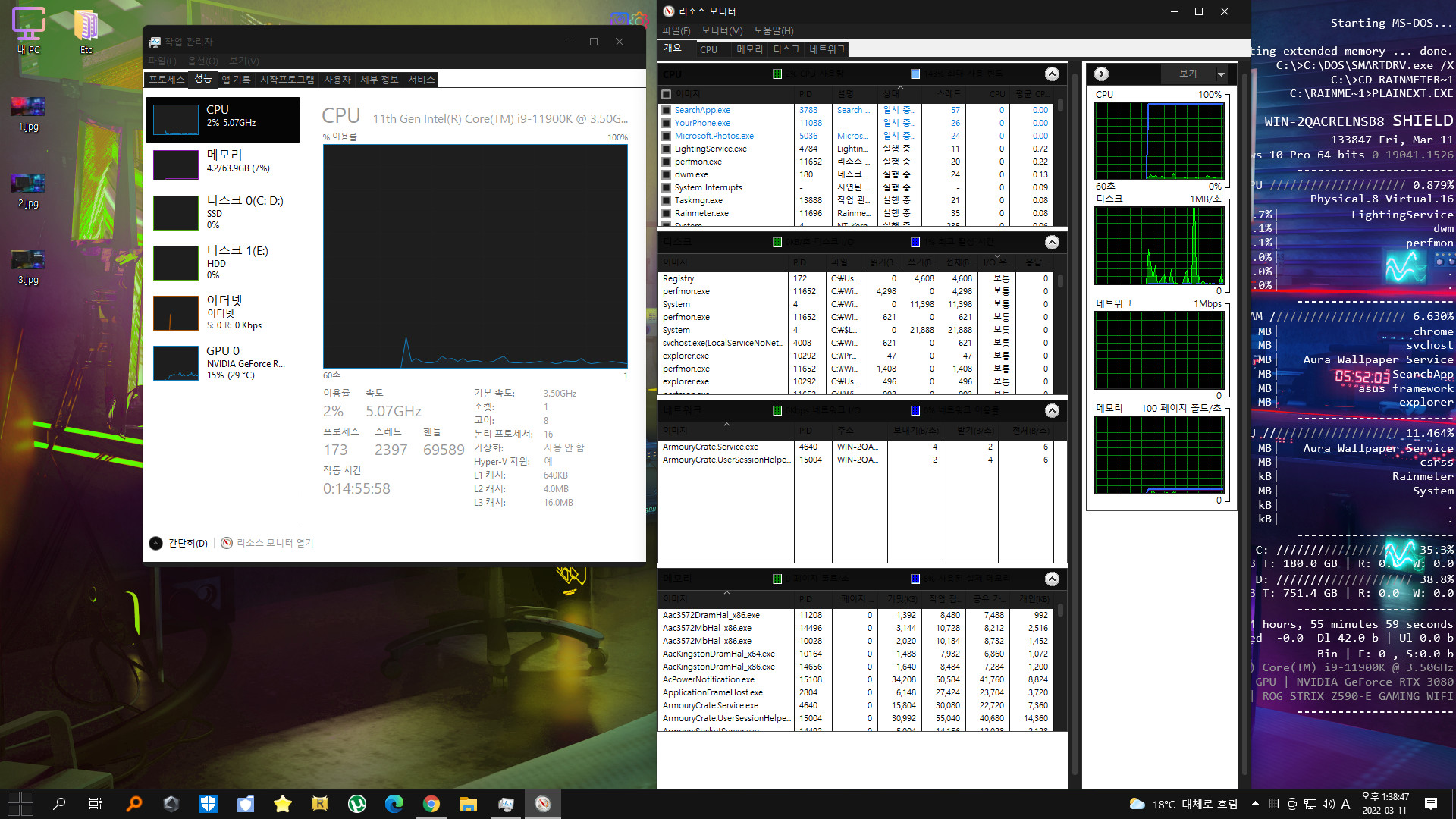Open Resource Monitor 파일(F) menu
This screenshot has width=1456, height=819.
(676, 30)
